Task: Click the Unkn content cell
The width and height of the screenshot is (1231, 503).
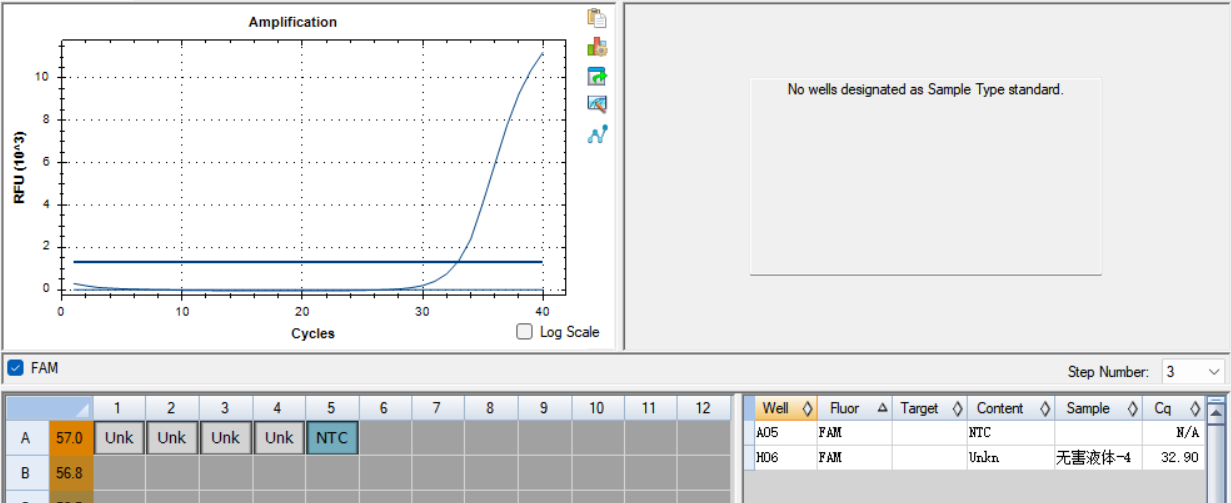Action: tap(1010, 457)
